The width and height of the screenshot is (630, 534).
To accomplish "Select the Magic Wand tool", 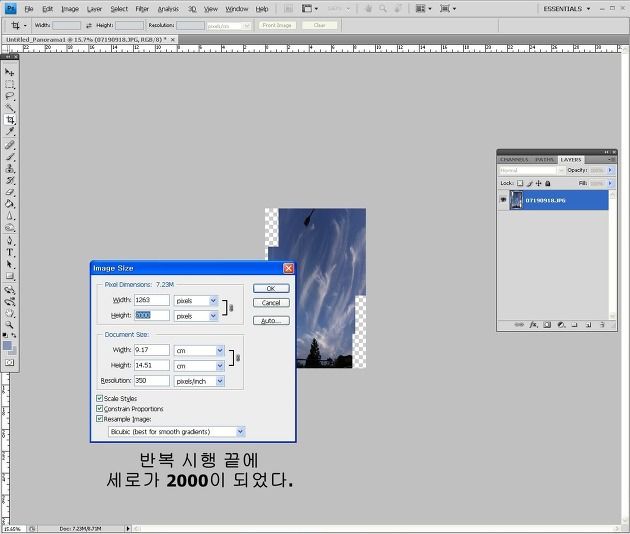I will tap(10, 108).
